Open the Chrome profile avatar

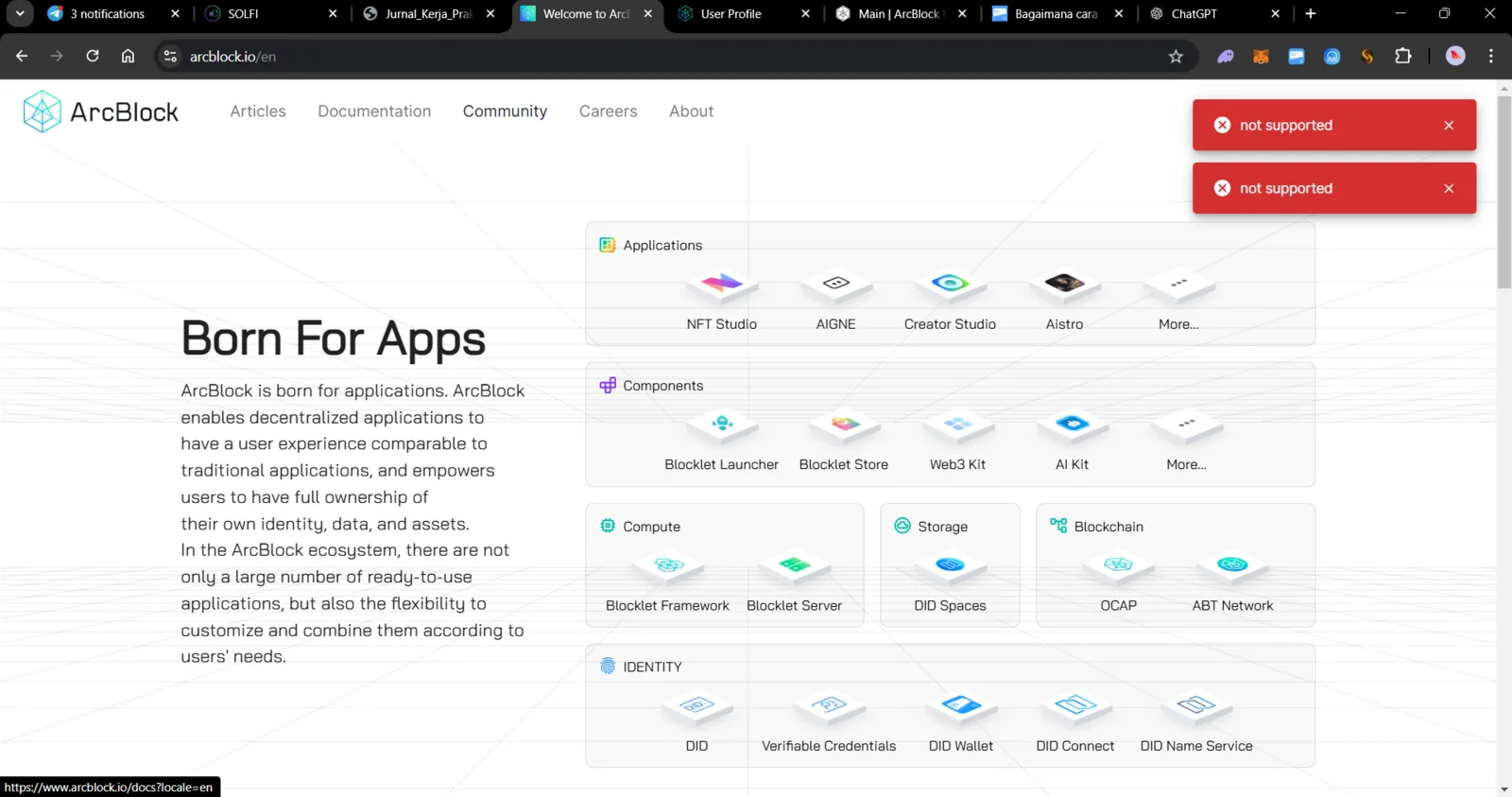point(1455,57)
